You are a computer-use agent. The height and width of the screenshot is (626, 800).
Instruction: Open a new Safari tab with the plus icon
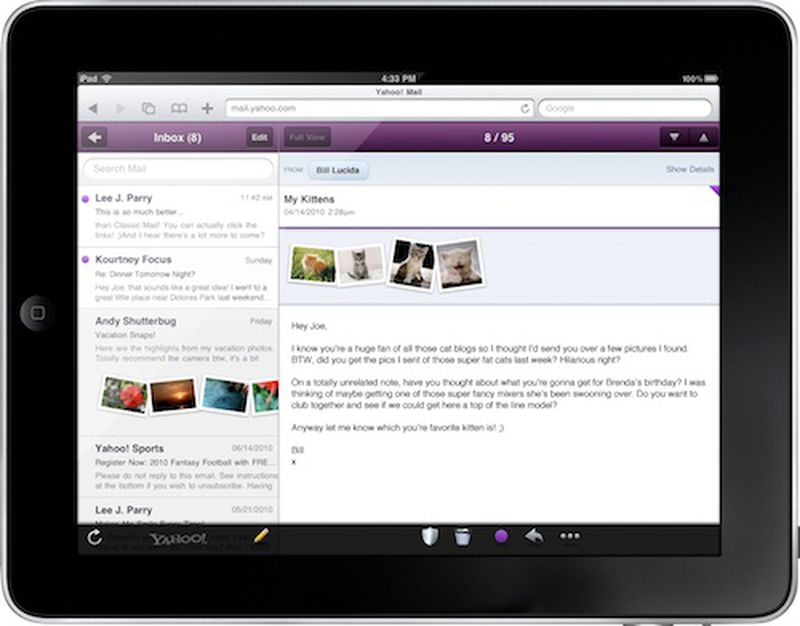pos(205,106)
